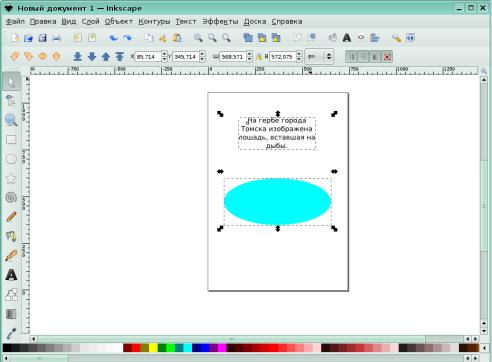492x362 pixels.
Task: Click the height field spinner arrows
Action: [x=299, y=57]
